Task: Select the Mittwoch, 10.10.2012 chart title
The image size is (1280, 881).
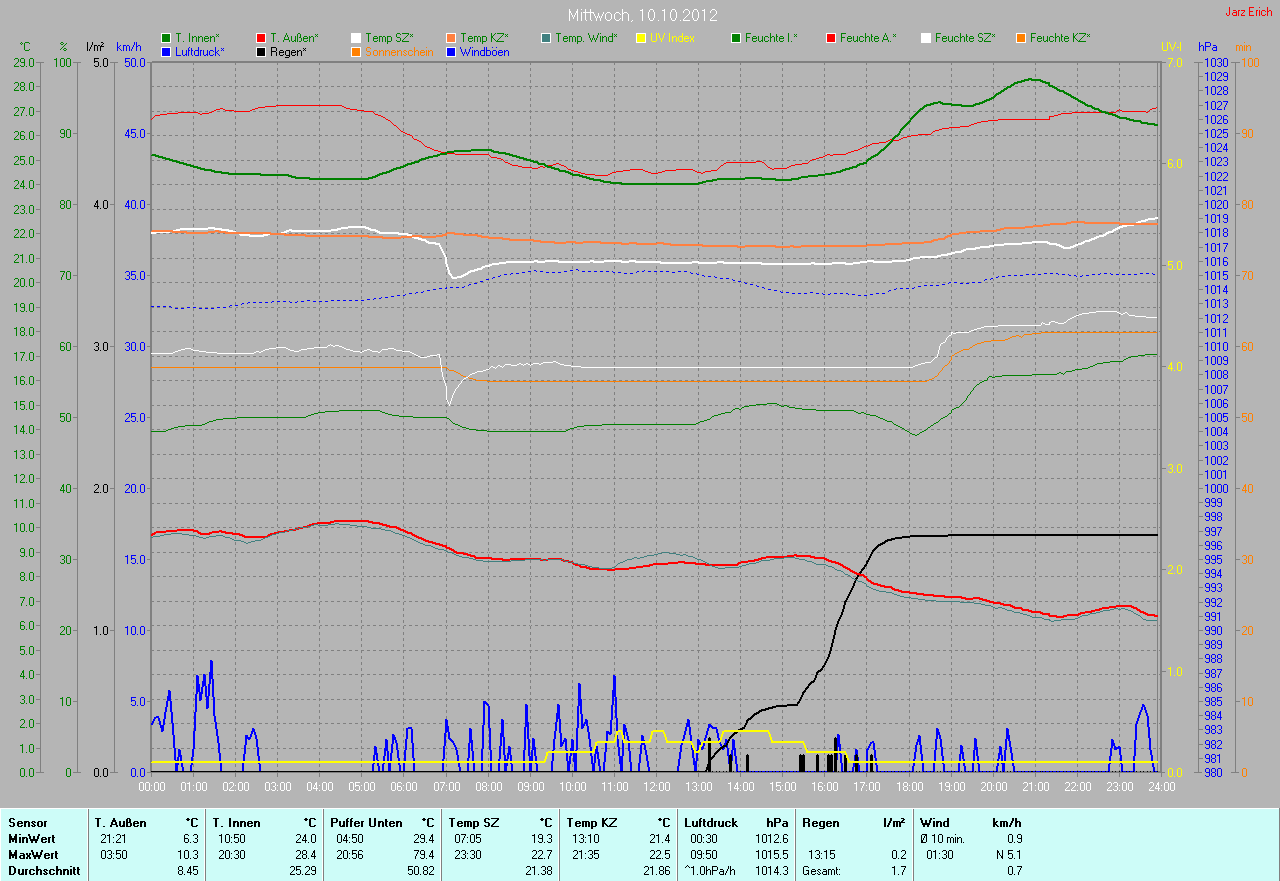Action: coord(640,16)
